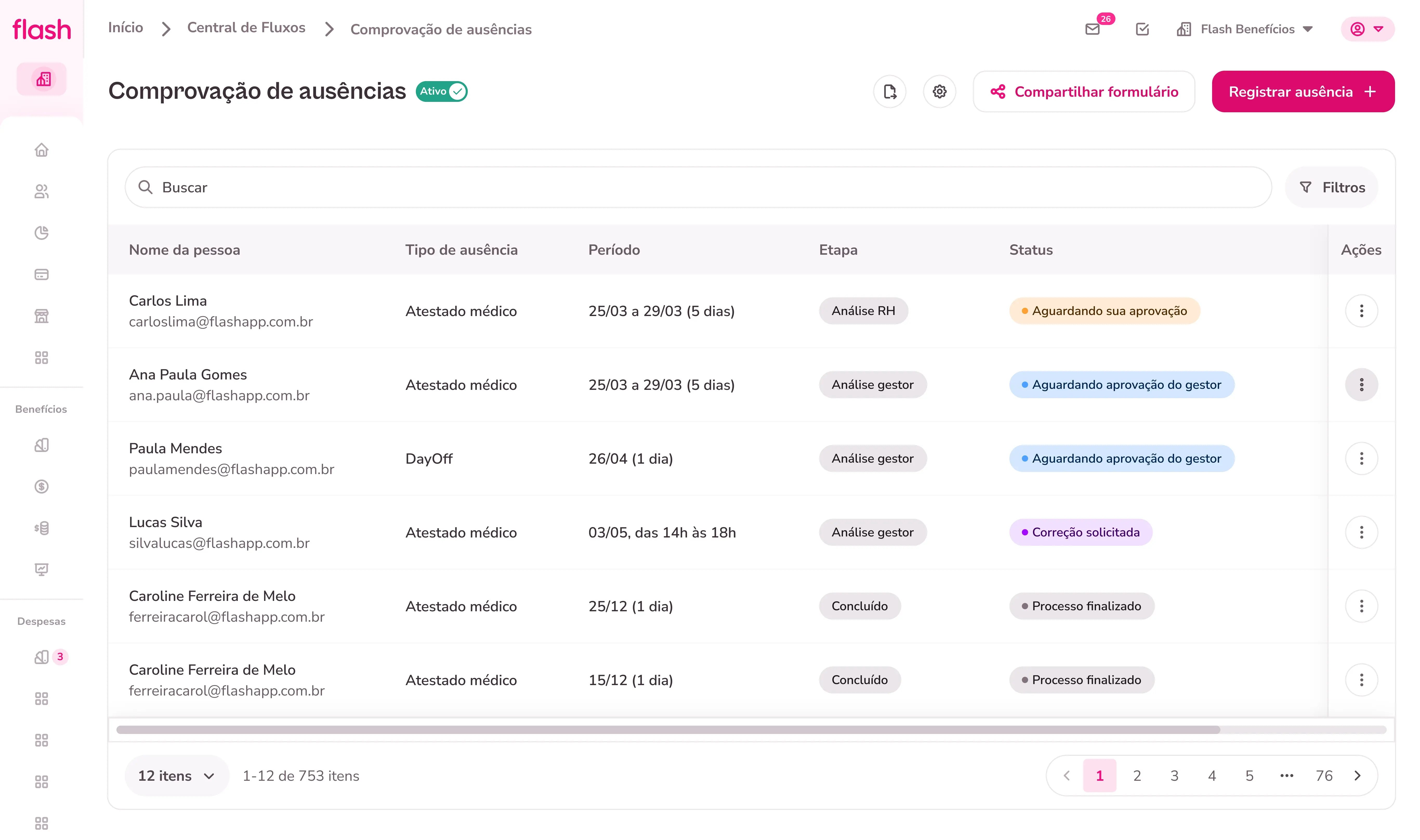Open the tasks checklist icon in header
This screenshot has width=1420, height=840.
[x=1142, y=29]
